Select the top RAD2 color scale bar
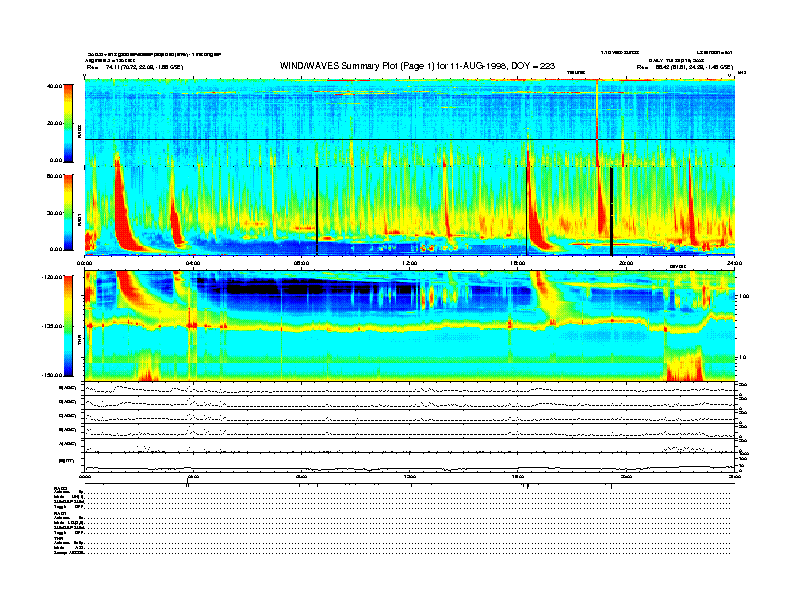 [x=68, y=123]
